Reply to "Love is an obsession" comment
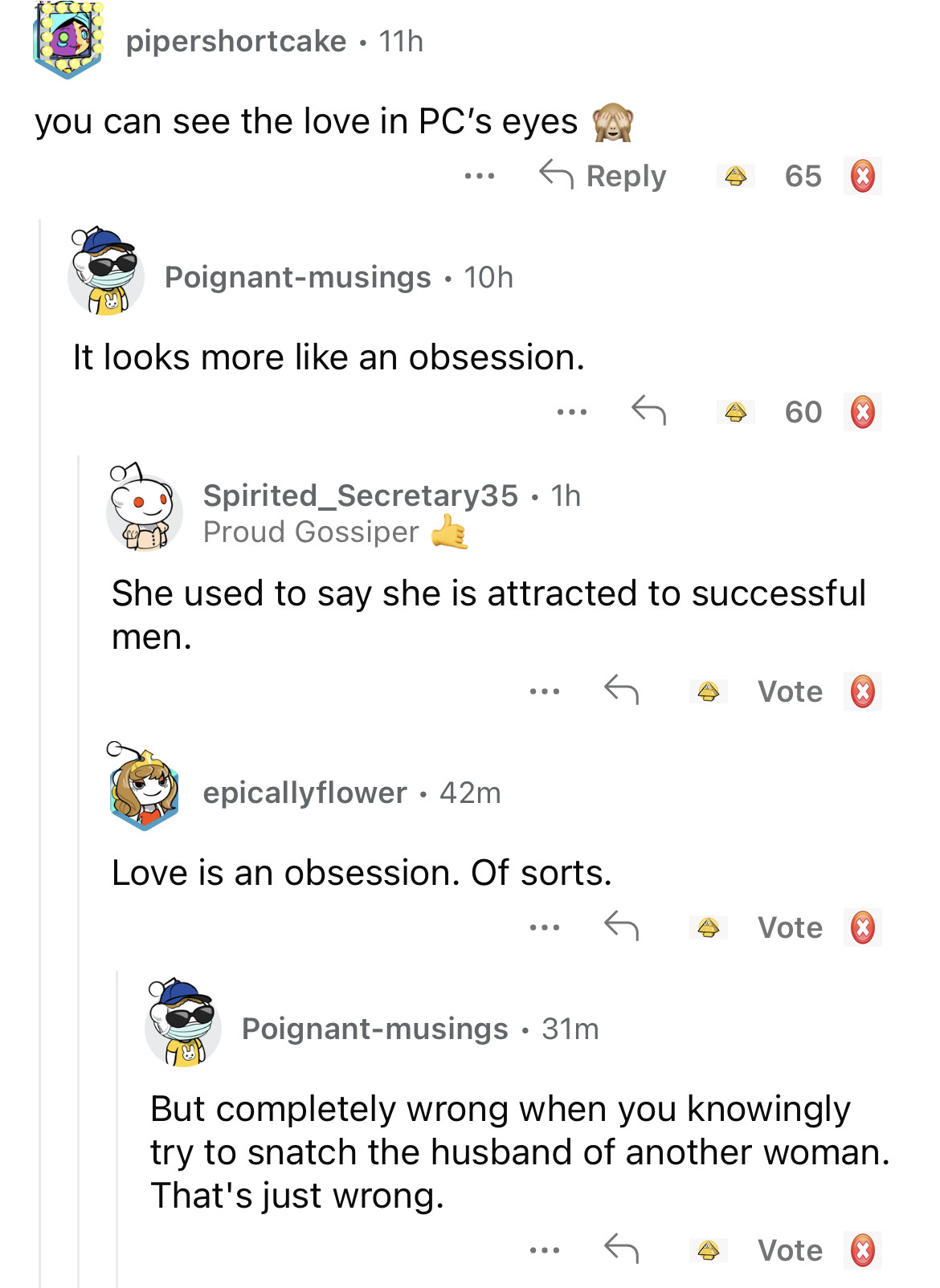 click(x=621, y=926)
